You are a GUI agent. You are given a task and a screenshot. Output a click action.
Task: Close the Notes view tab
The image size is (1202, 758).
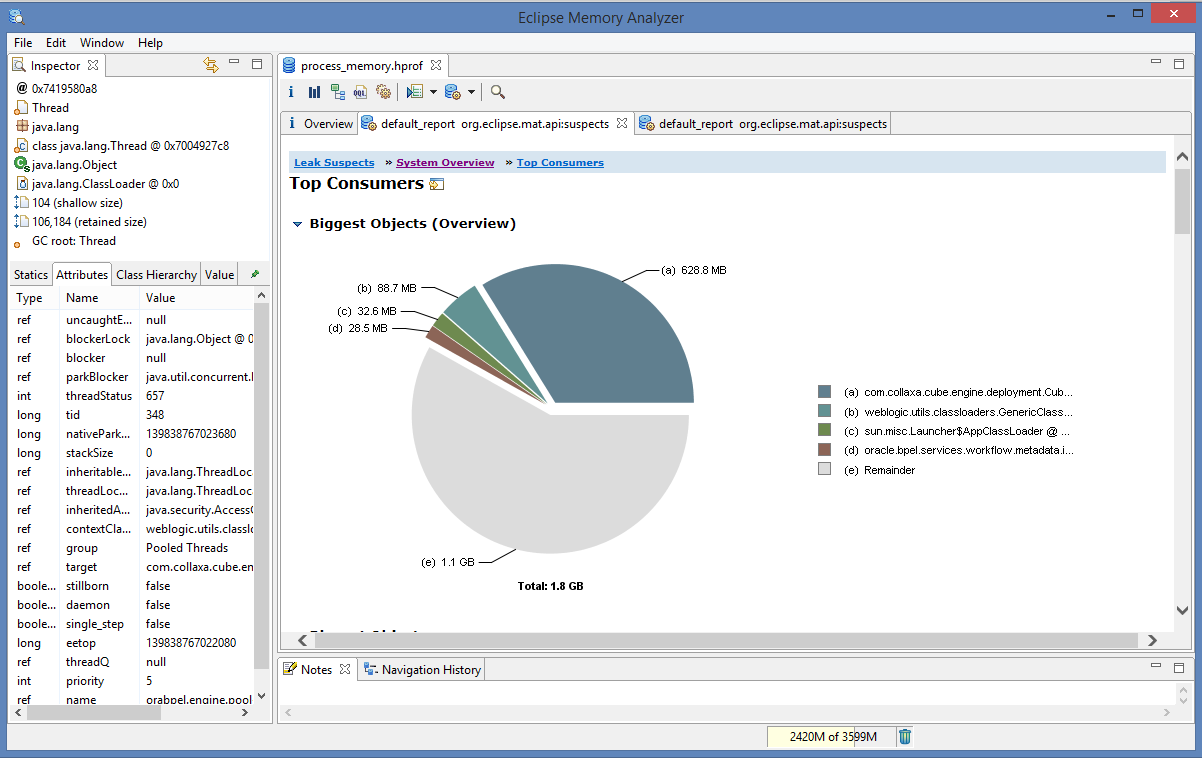click(345, 669)
